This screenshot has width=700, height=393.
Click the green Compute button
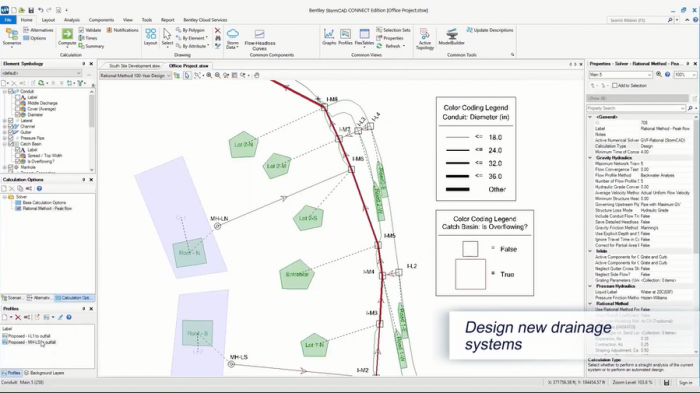tap(67, 37)
